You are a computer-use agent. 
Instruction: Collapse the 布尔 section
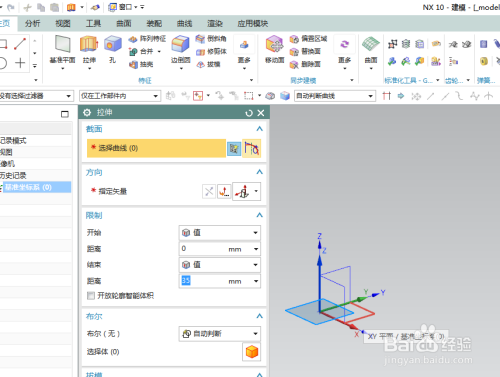259,316
